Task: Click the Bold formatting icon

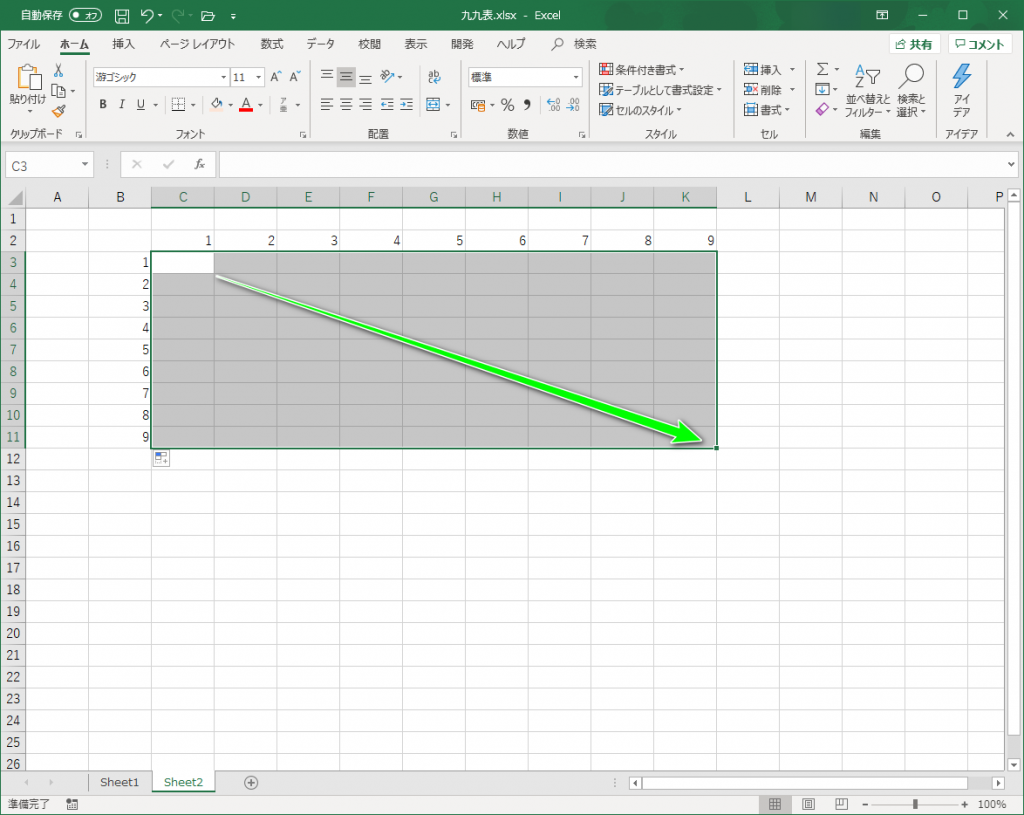Action: pos(103,105)
